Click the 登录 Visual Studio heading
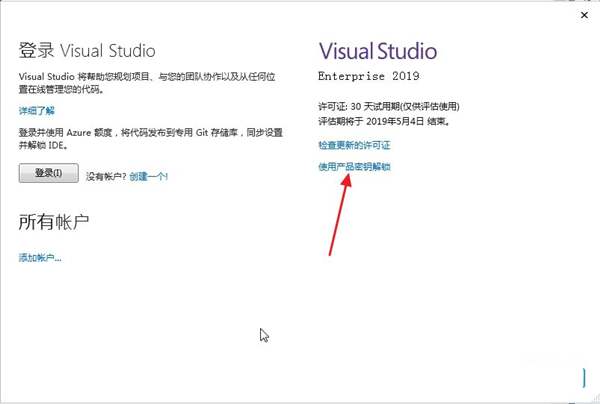The height and width of the screenshot is (404, 600). click(x=87, y=50)
